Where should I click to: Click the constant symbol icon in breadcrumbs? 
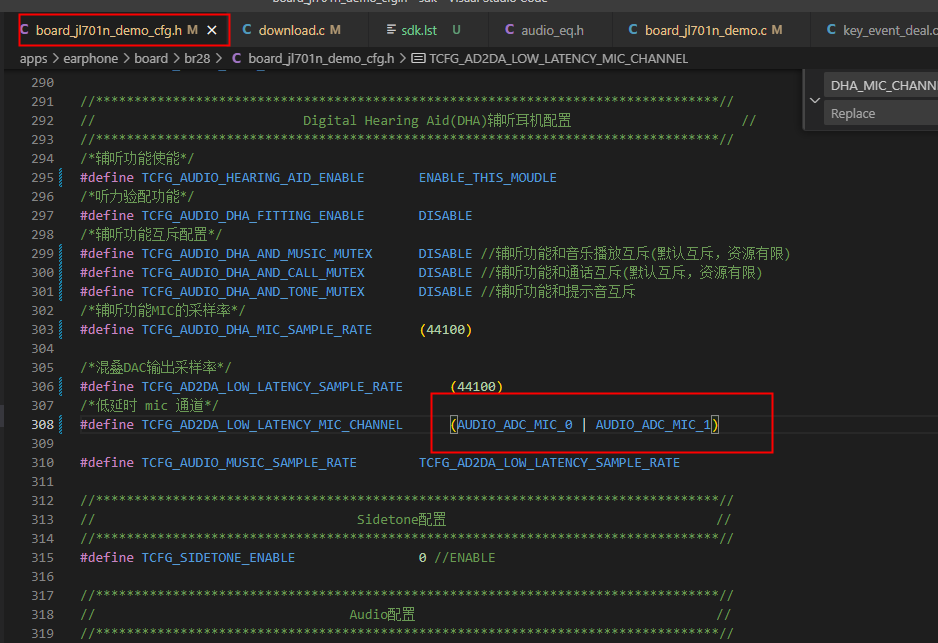click(x=419, y=59)
